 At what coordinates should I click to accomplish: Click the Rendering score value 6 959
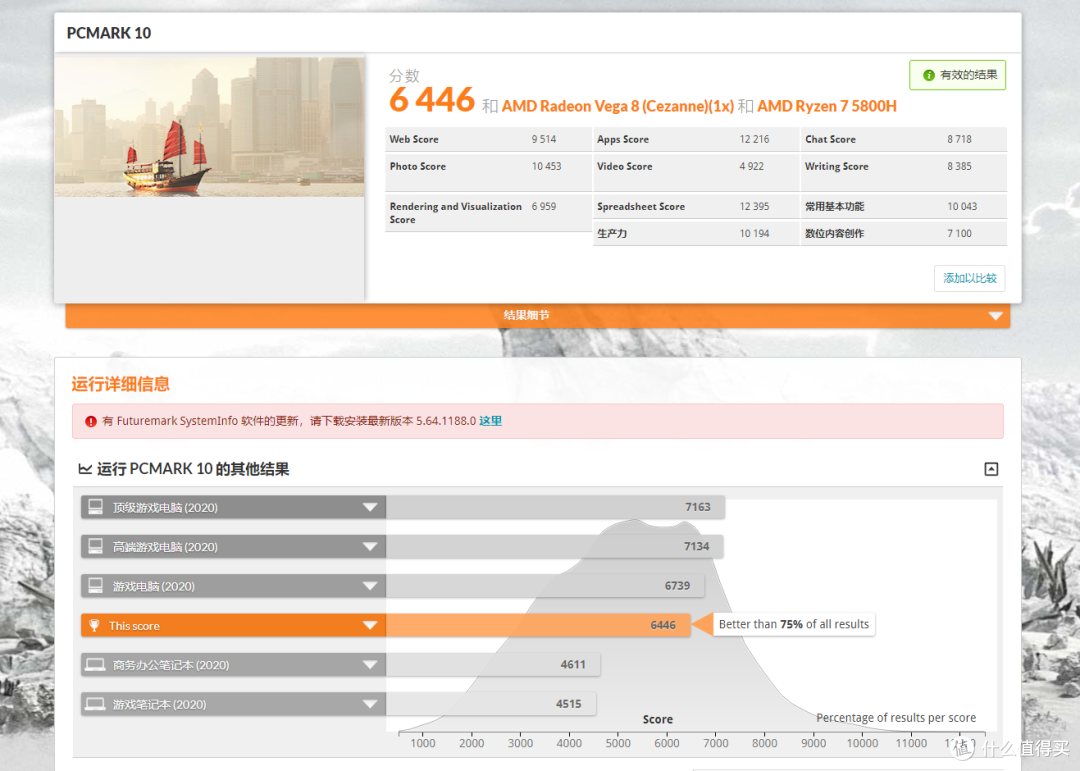click(x=543, y=206)
